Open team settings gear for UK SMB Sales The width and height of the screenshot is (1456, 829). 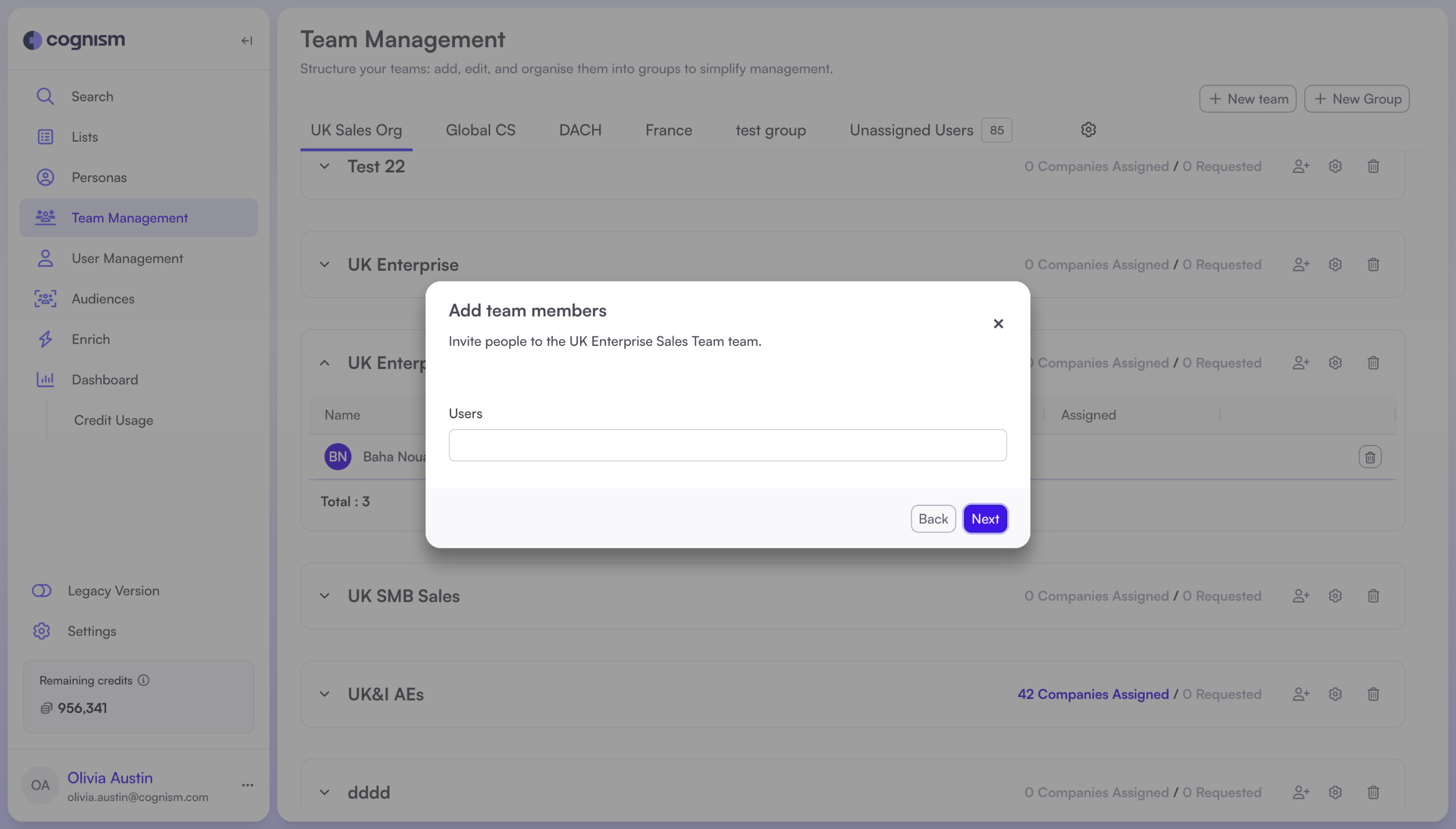1335,596
